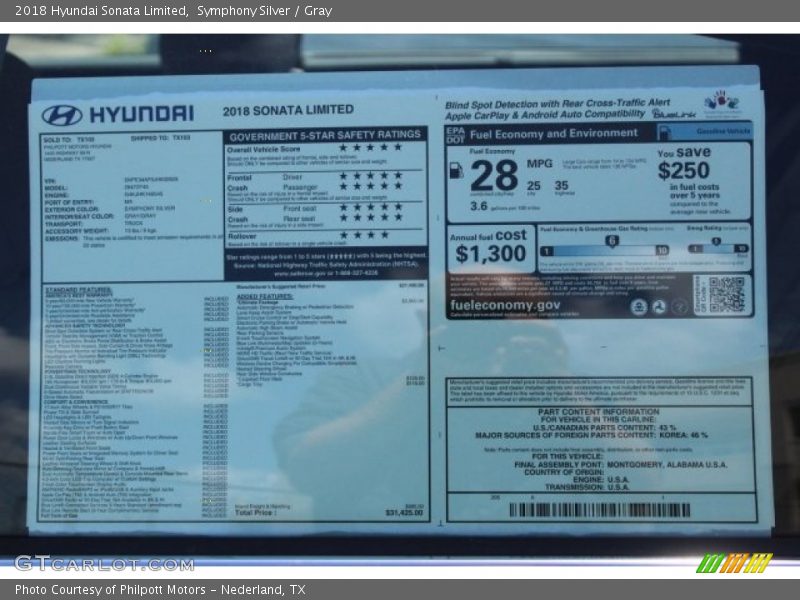800x600 pixels.
Task: Click the "Total Price :" label
Action: click(x=256, y=512)
